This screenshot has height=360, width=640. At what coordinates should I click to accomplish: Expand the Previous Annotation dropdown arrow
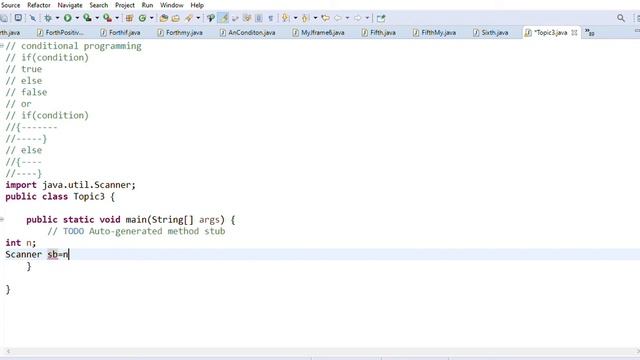(315, 18)
